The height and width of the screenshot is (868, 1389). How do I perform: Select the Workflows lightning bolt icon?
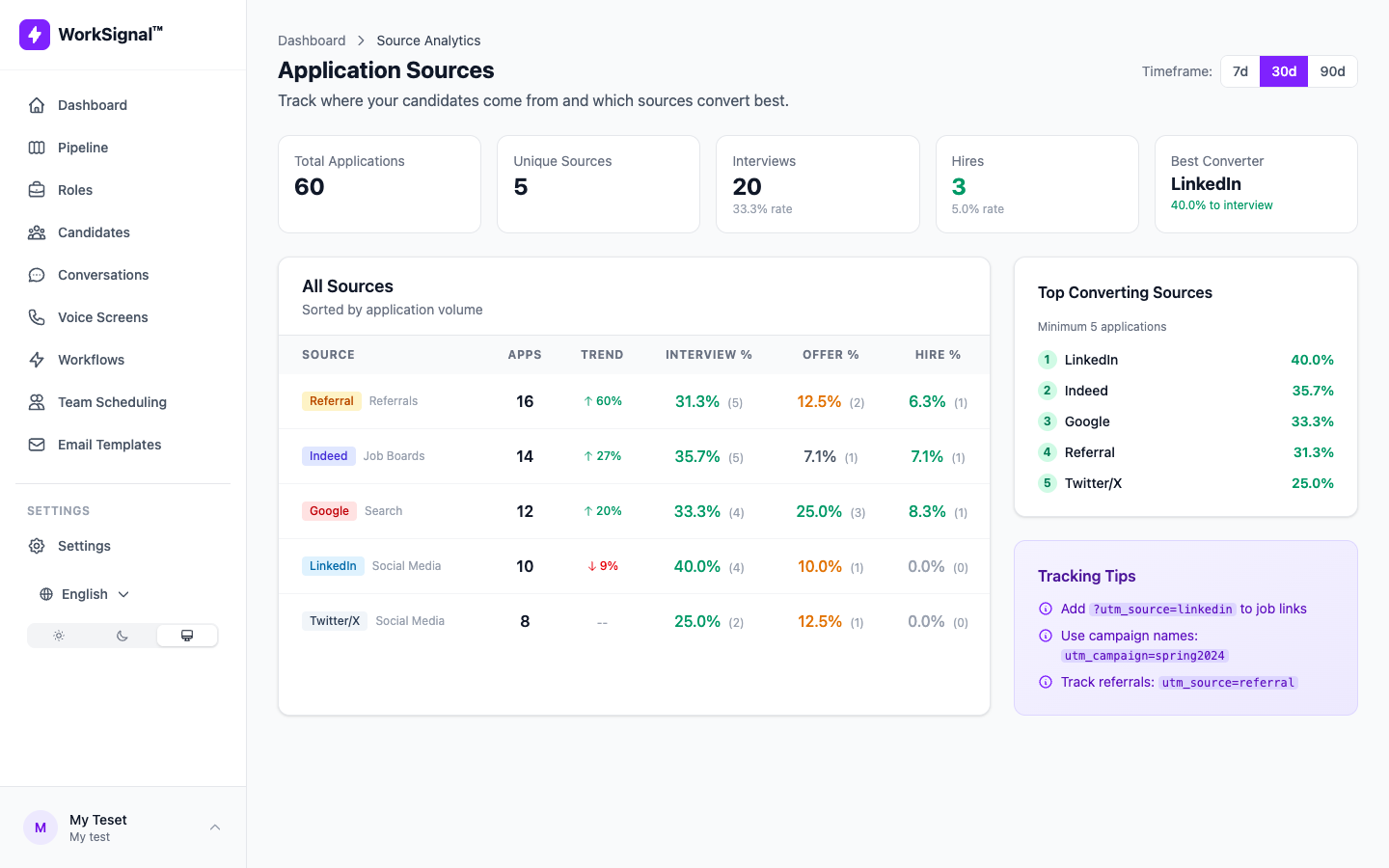coord(36,360)
